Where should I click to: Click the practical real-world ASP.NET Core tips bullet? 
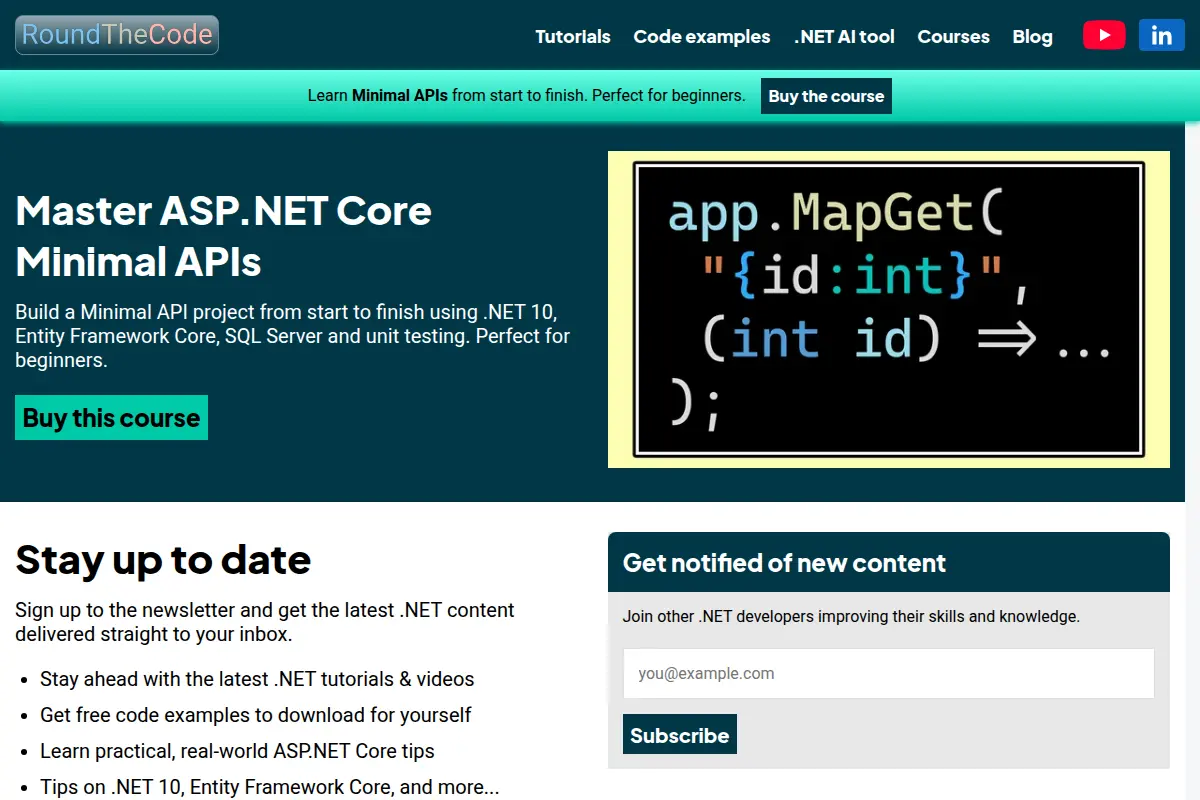tap(237, 751)
